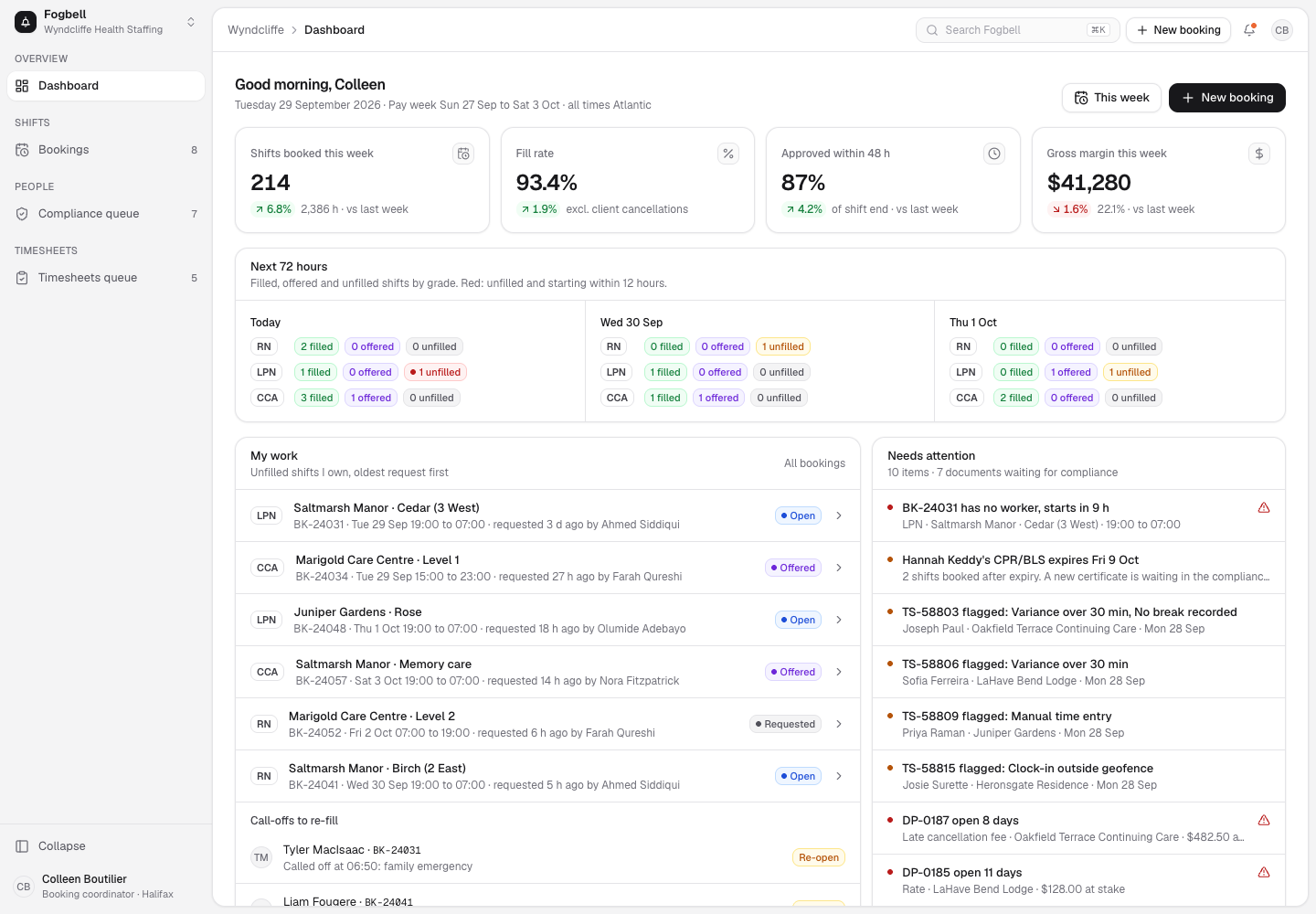1316x914 pixels.
Task: Expand the Saltmarsh Manor Memory care chevron
Action: point(839,672)
